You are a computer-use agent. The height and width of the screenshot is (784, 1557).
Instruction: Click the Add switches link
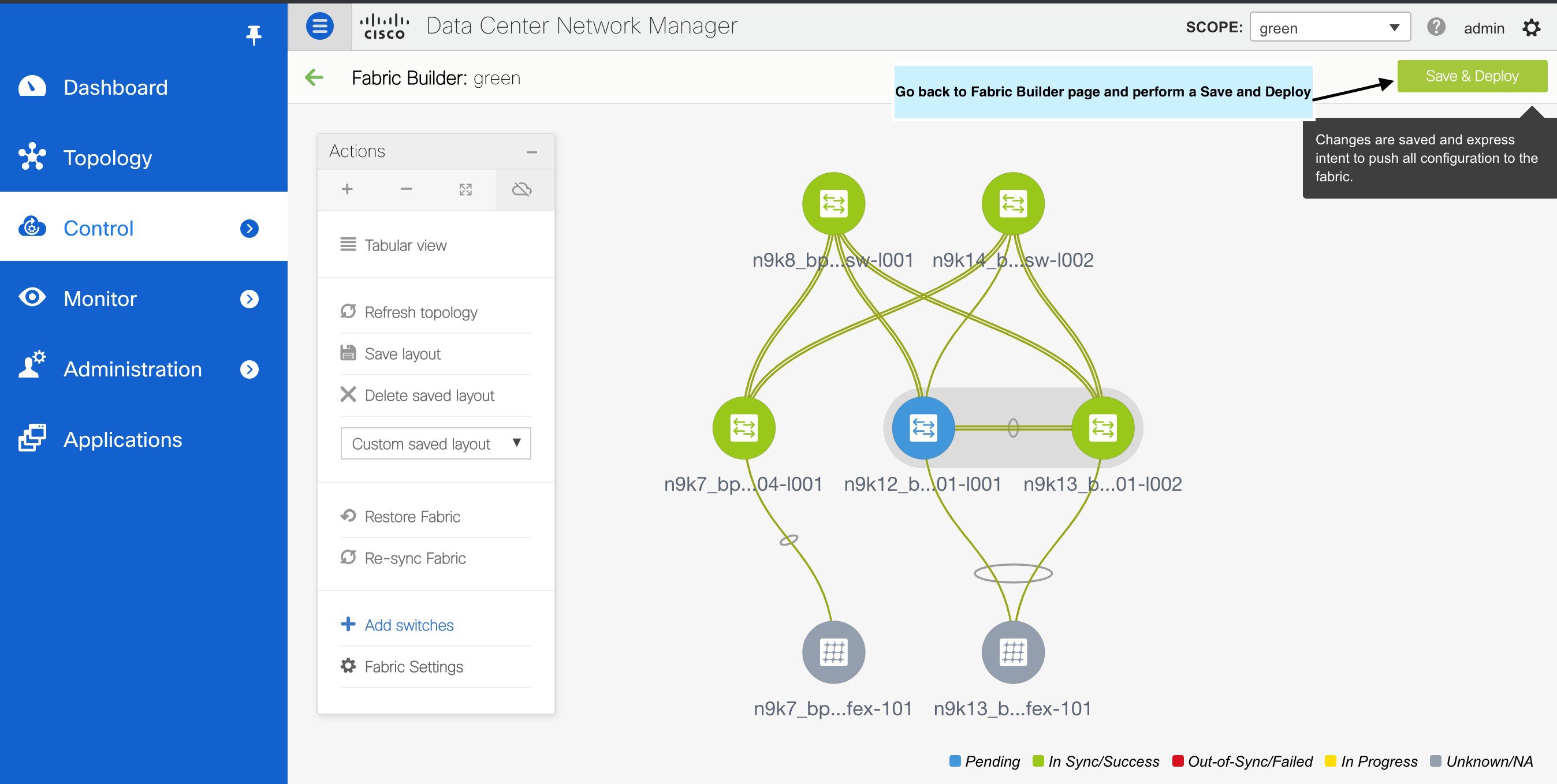pyautogui.click(x=397, y=625)
